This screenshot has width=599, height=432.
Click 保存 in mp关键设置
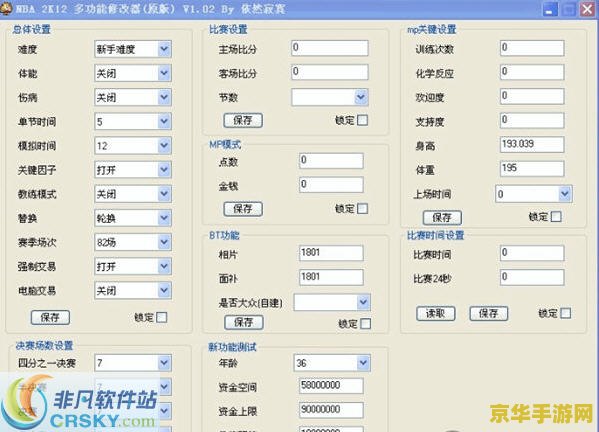tap(442, 218)
